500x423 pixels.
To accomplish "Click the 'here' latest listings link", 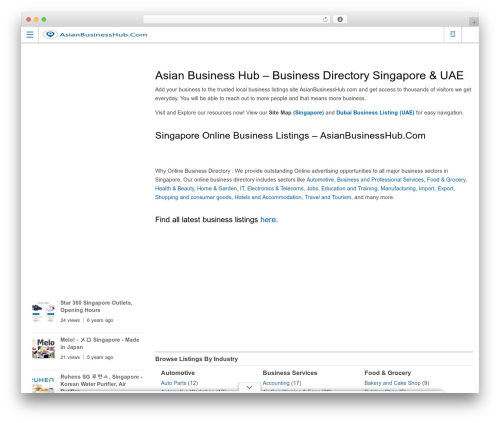I will pyautogui.click(x=268, y=220).
